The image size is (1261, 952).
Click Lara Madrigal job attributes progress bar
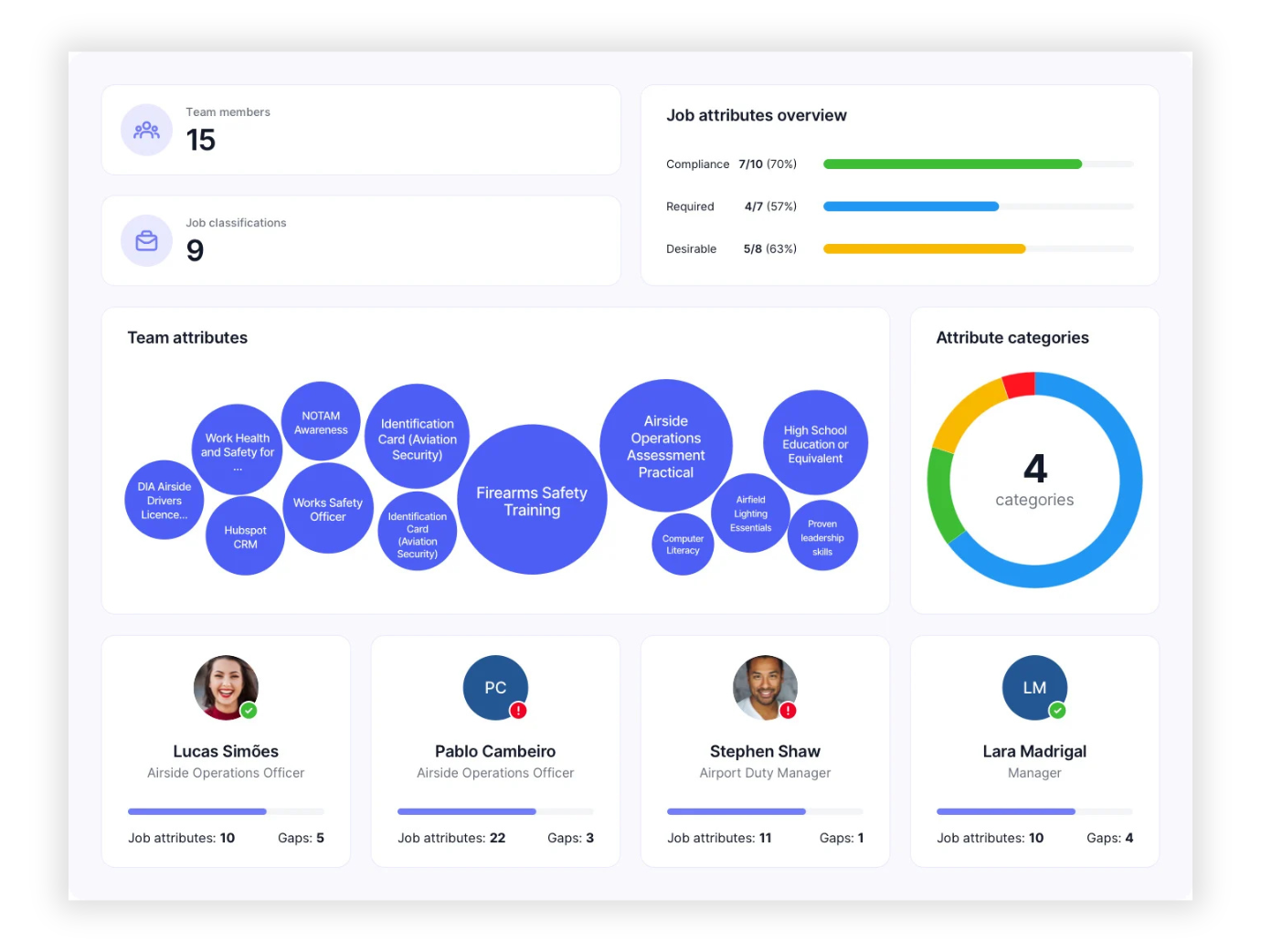[1034, 811]
